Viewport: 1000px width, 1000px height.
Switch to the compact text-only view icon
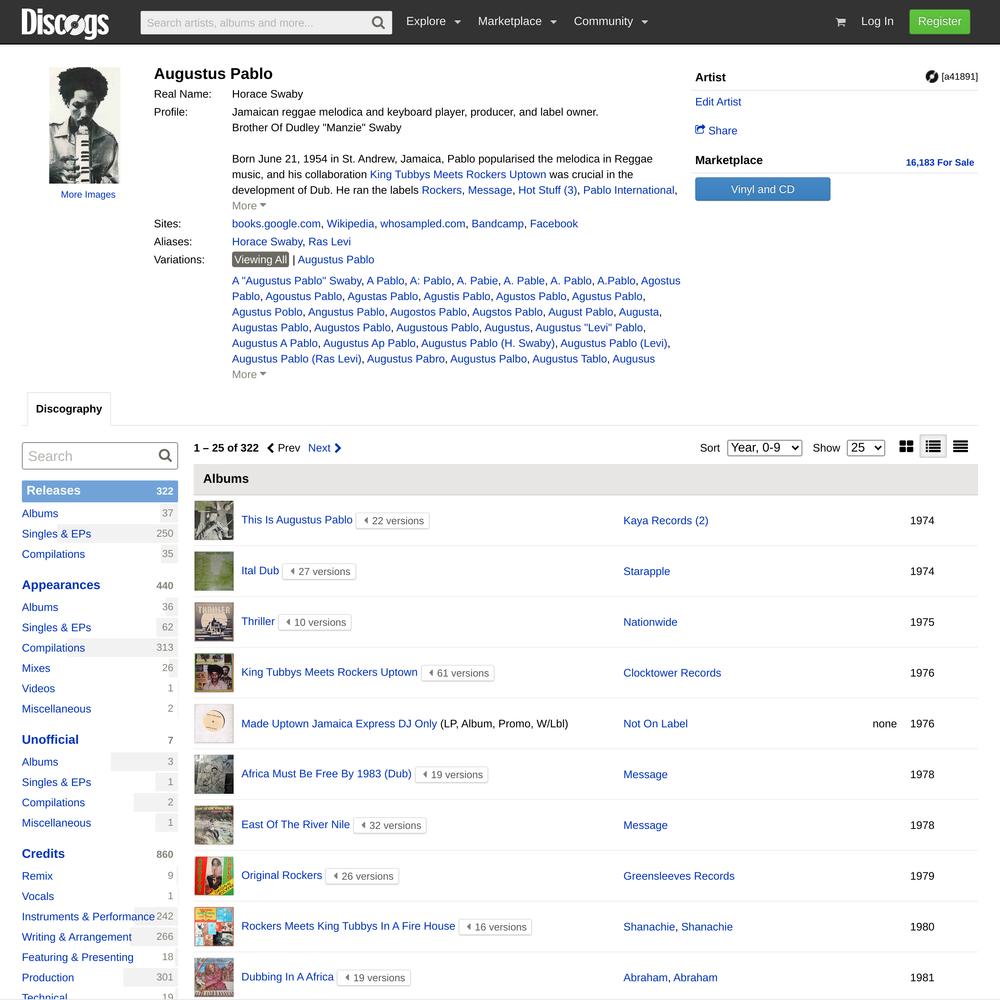pos(960,446)
